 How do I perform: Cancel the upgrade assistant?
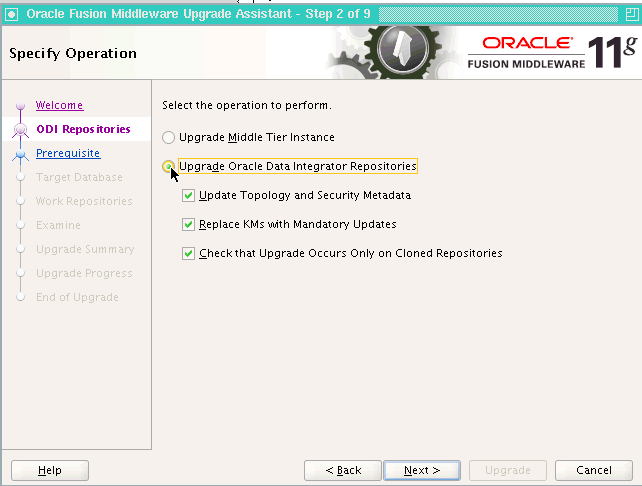pyautogui.click(x=594, y=470)
